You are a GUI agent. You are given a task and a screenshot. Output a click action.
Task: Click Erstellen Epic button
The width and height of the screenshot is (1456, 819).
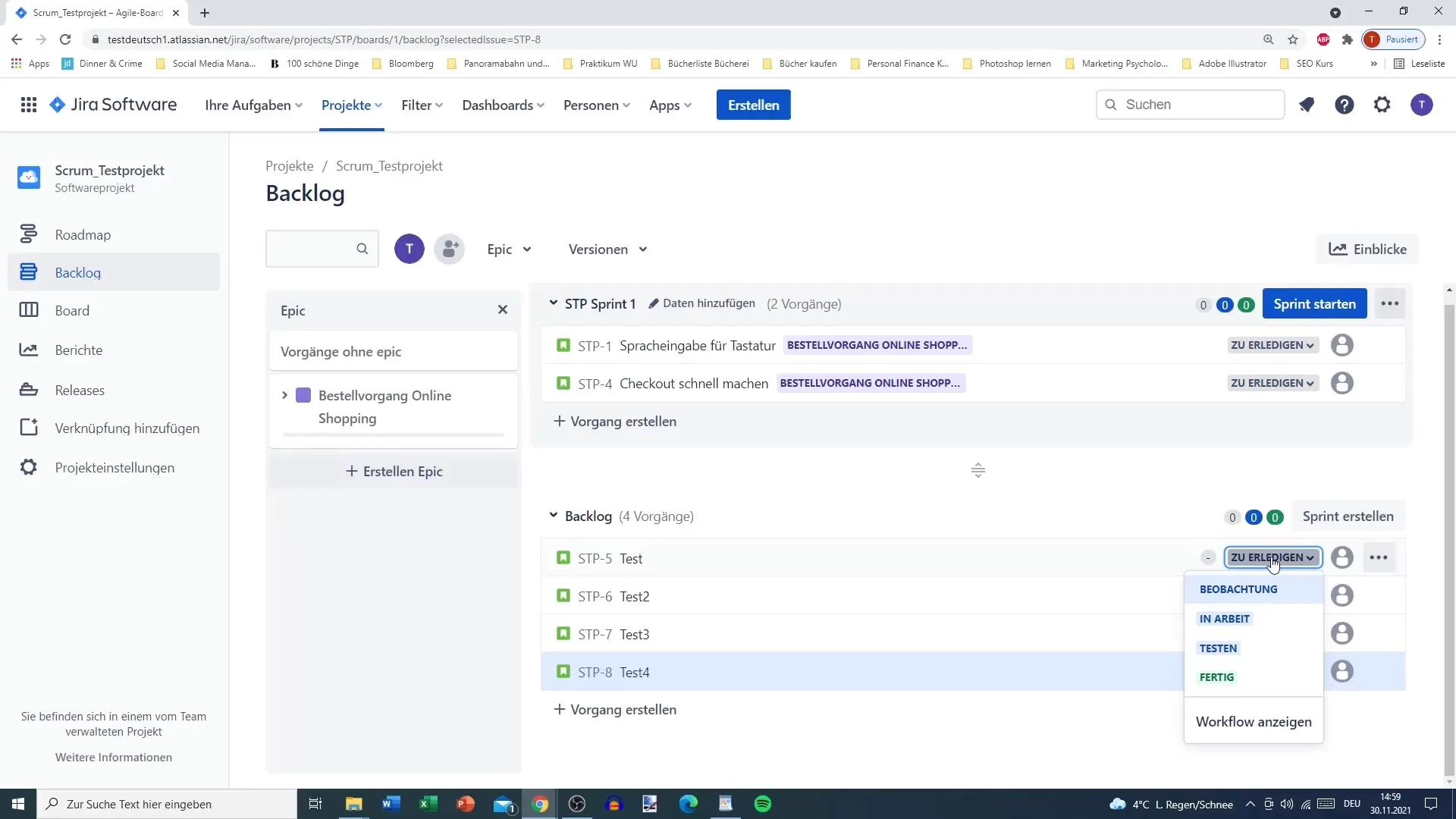(x=395, y=471)
